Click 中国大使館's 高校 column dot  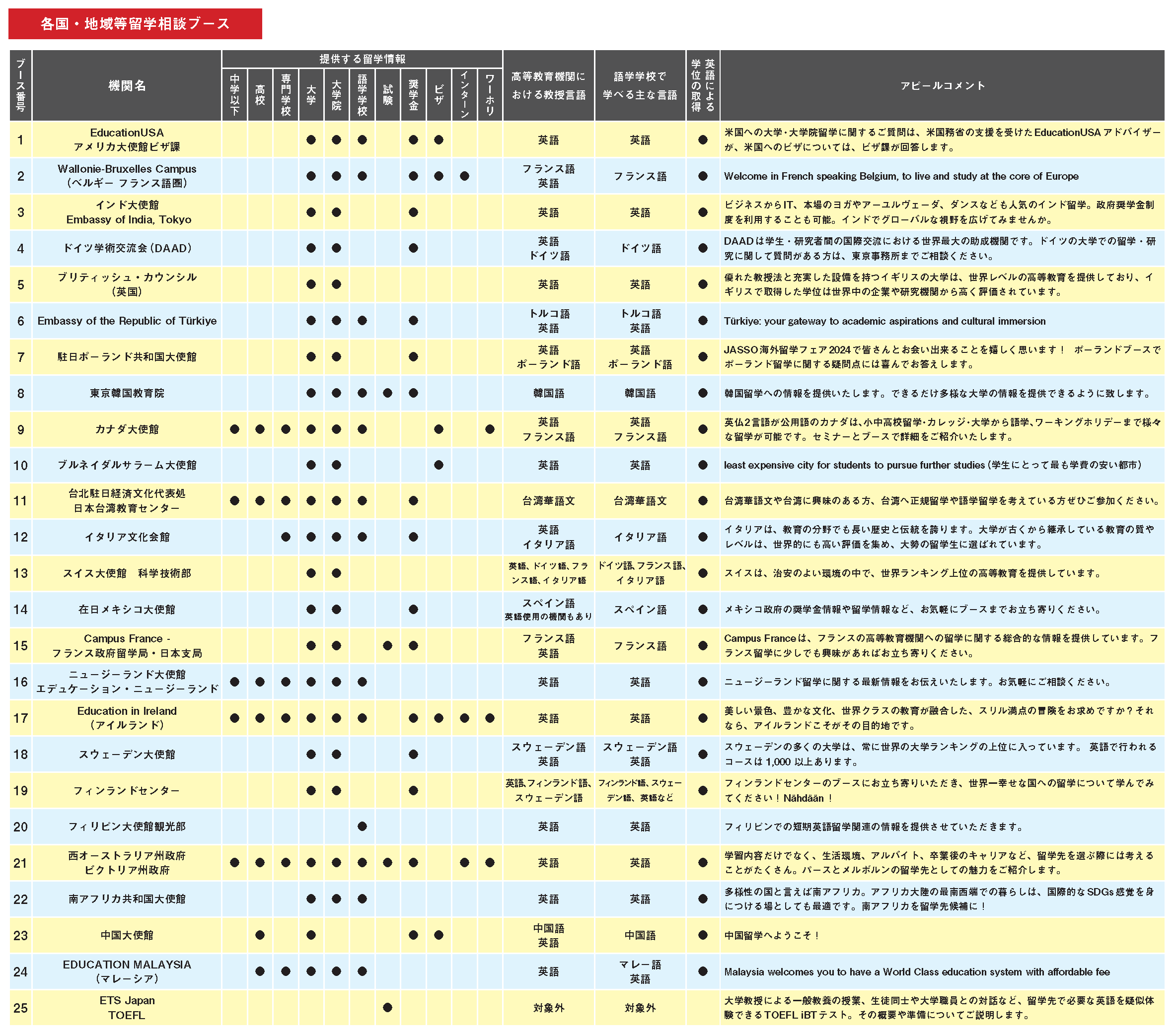pos(260,935)
